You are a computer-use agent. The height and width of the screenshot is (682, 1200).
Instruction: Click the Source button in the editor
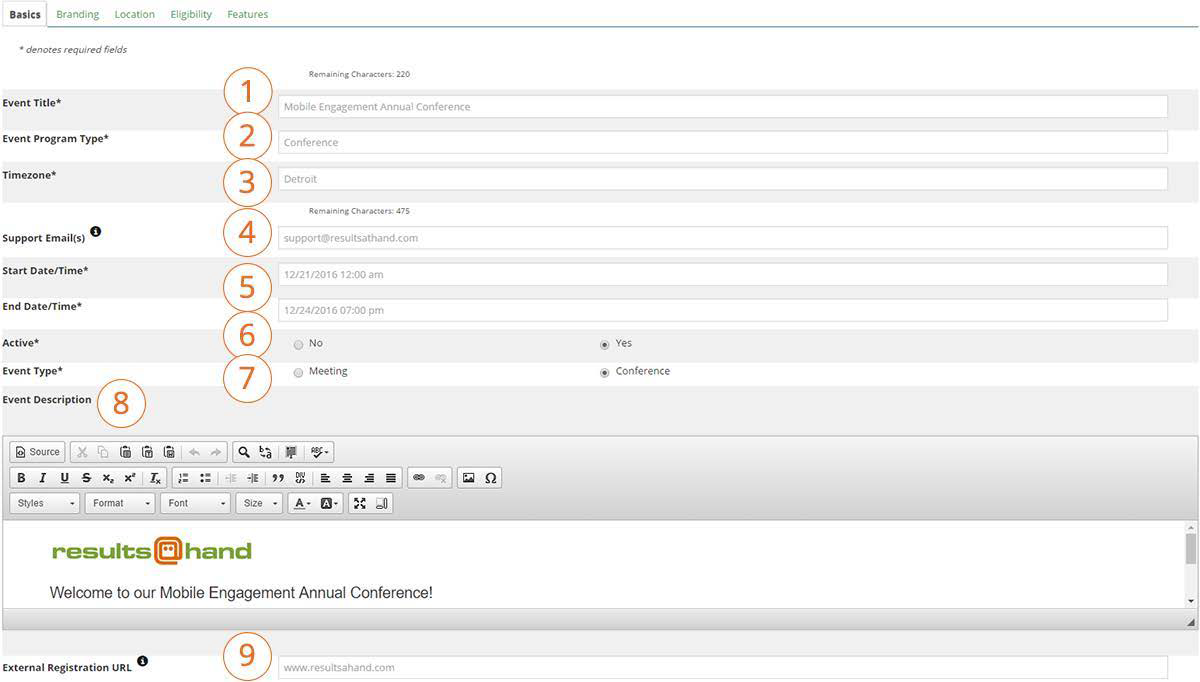pos(38,452)
